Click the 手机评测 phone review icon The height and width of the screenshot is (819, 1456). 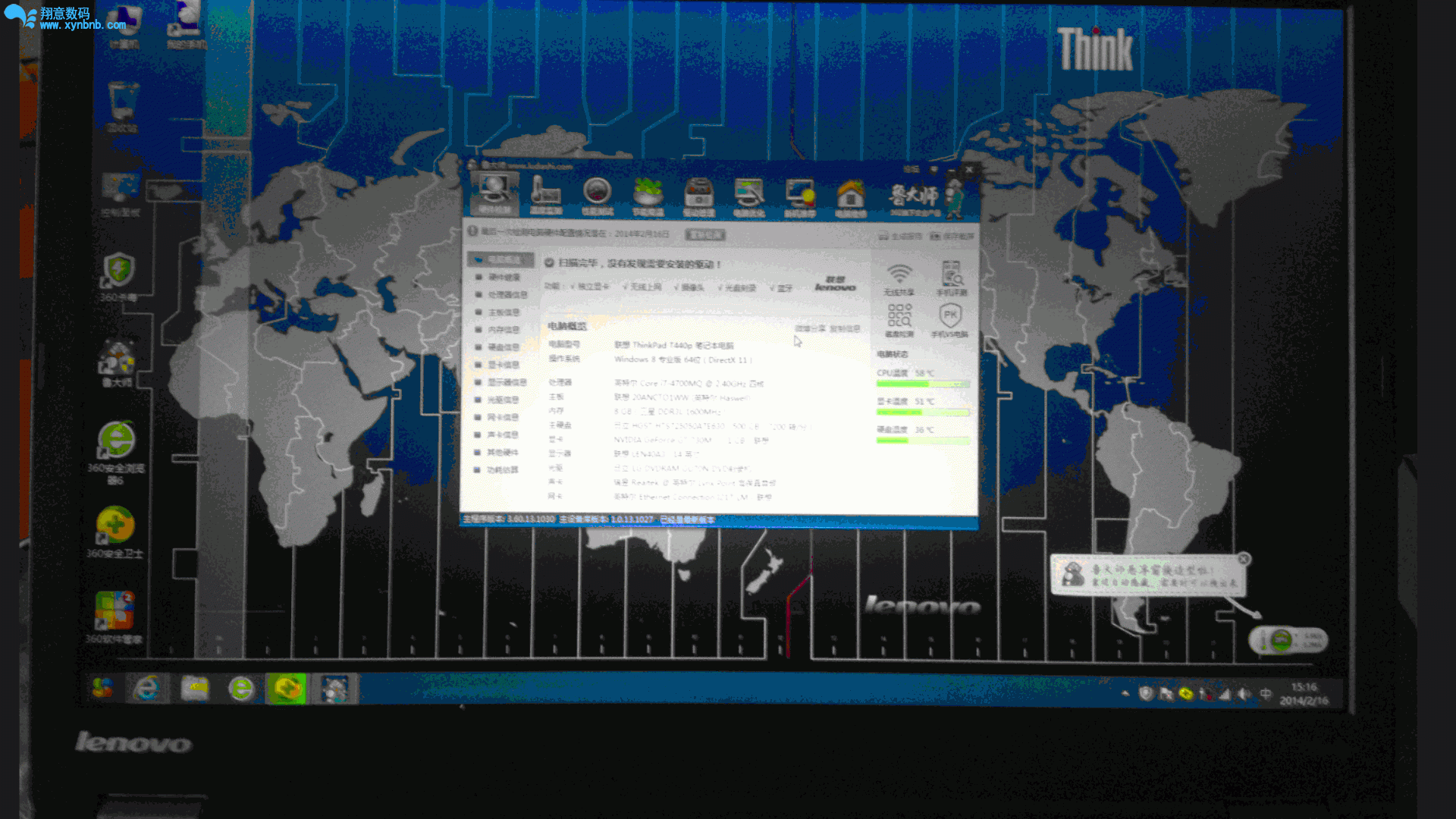click(951, 279)
